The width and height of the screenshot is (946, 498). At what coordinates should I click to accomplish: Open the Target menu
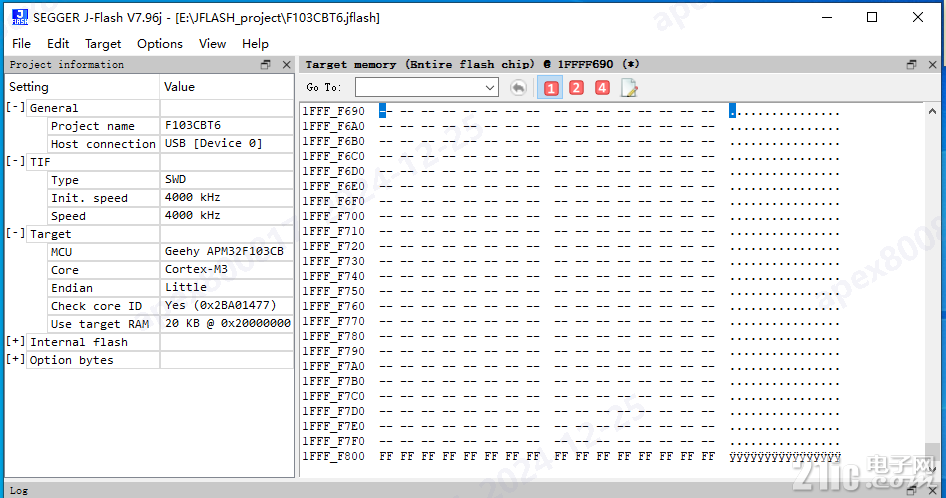pyautogui.click(x=103, y=43)
